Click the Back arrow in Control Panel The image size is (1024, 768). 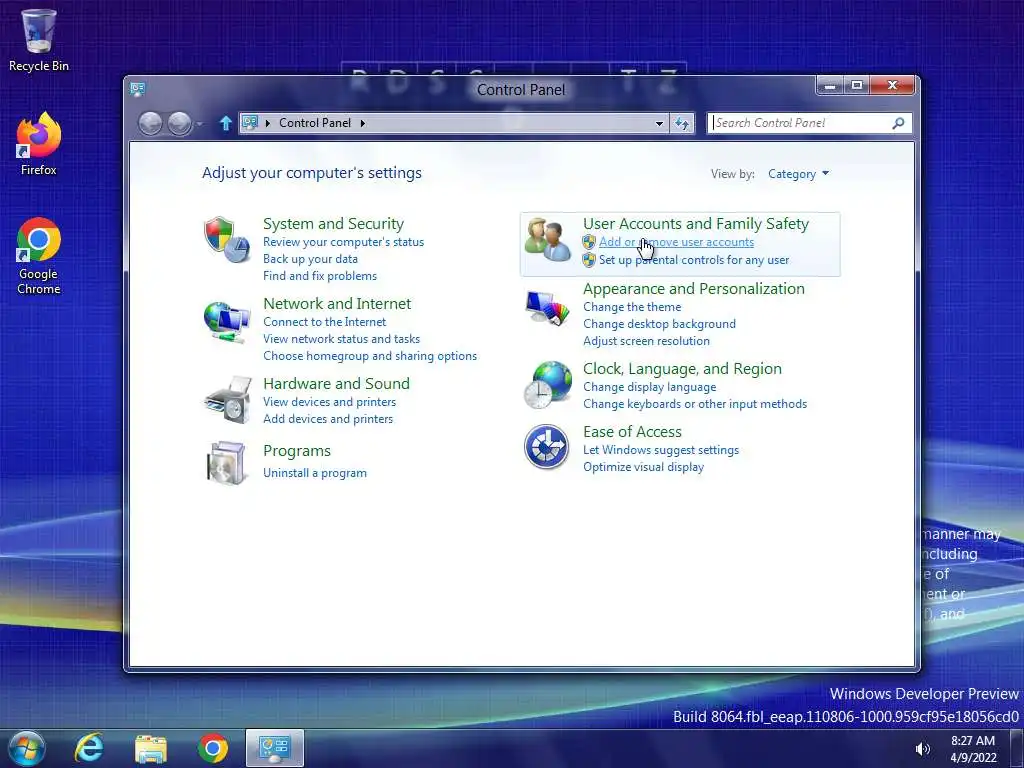point(150,123)
